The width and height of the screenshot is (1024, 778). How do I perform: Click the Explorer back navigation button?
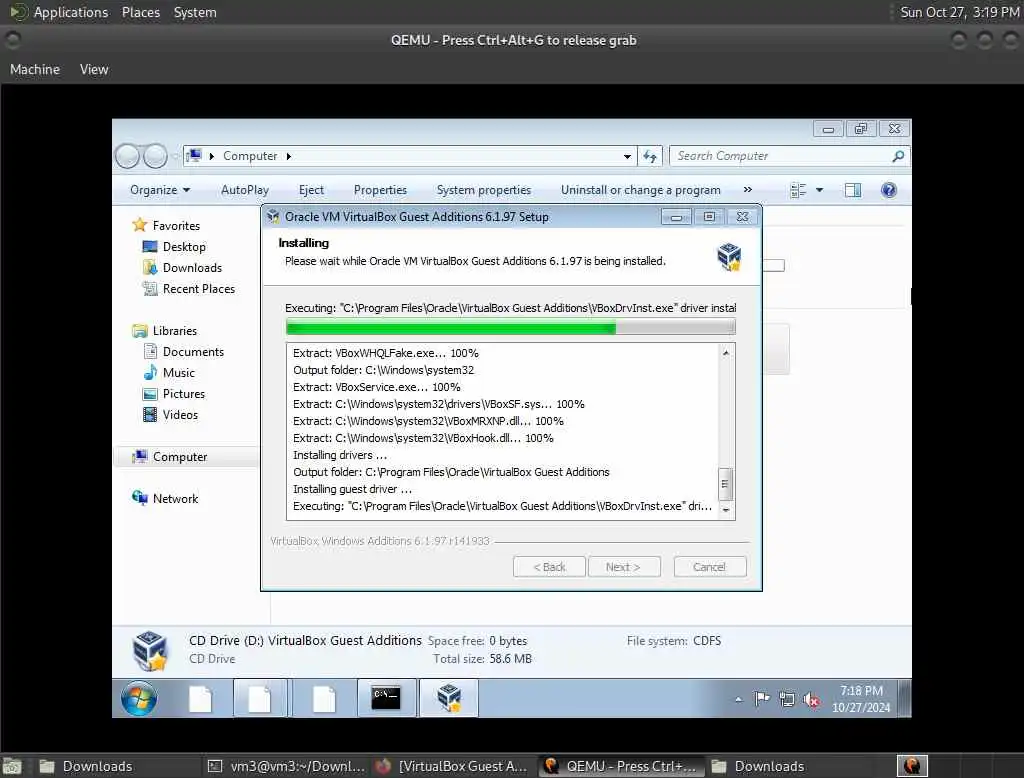click(127, 156)
